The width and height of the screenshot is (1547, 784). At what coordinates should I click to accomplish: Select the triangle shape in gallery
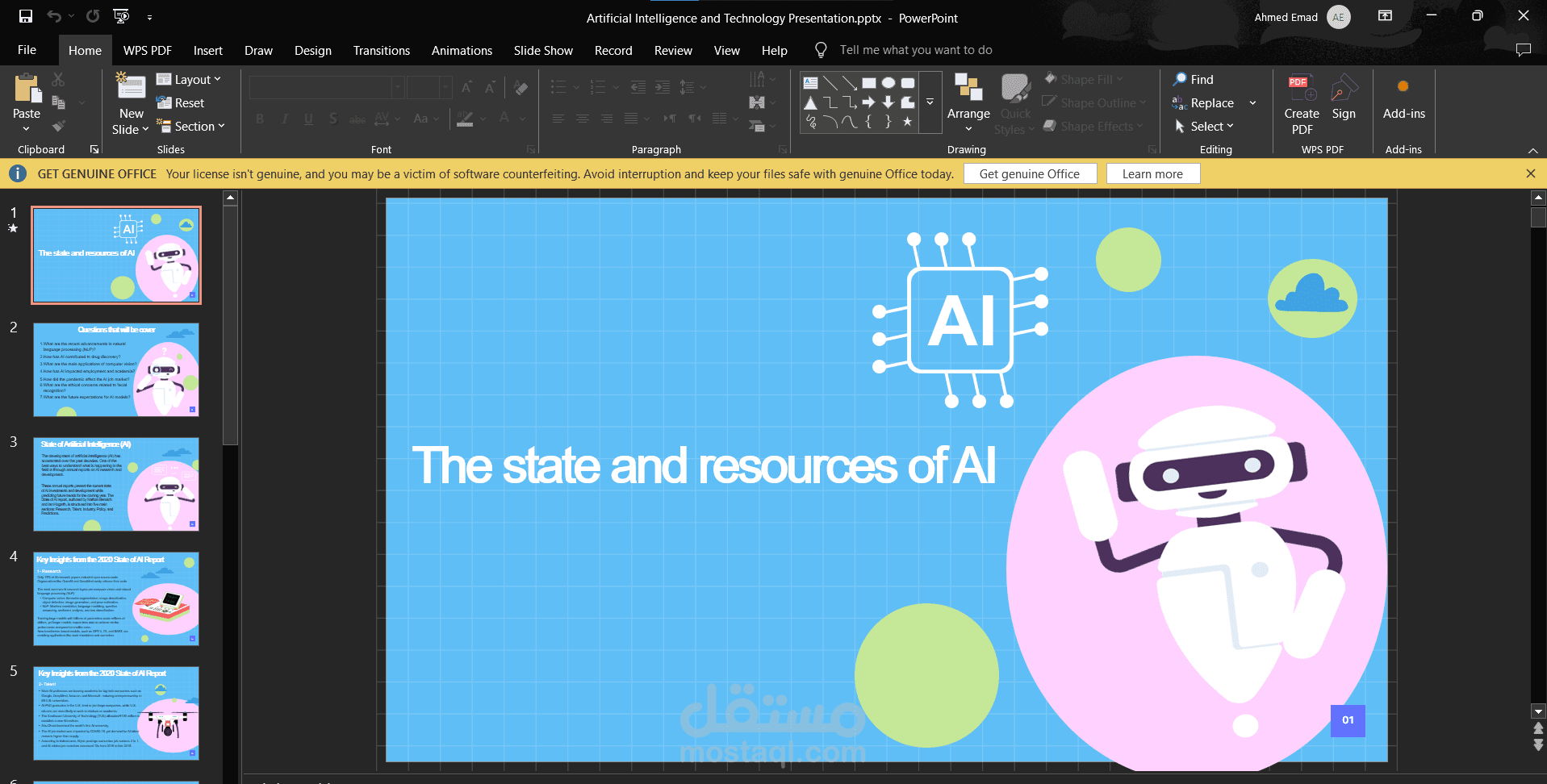pyautogui.click(x=811, y=102)
